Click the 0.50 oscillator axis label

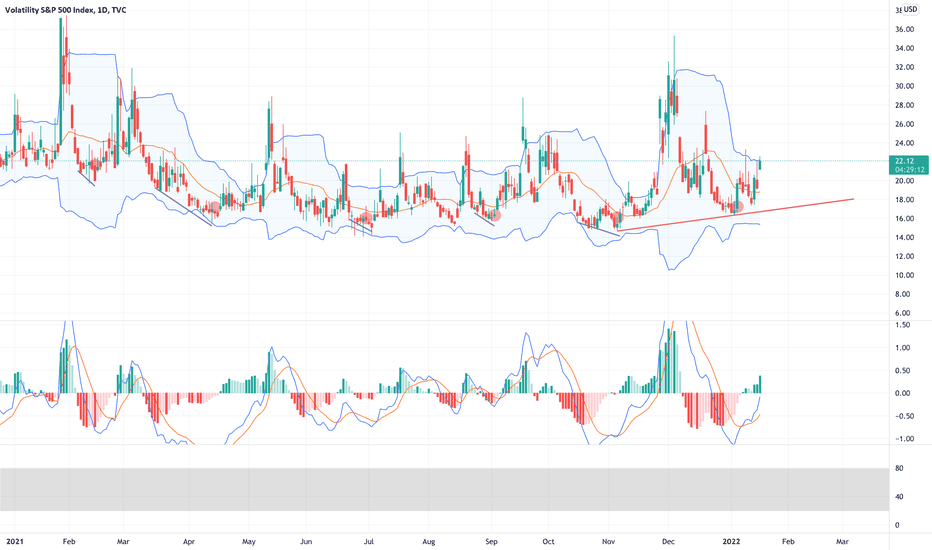[902, 370]
